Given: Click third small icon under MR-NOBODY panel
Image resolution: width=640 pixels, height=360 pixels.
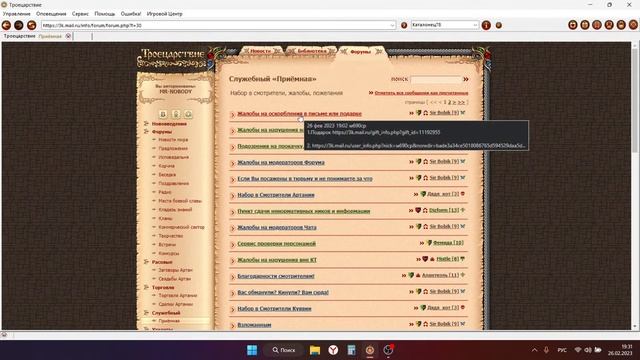Looking at the screenshot, I should tap(188, 114).
